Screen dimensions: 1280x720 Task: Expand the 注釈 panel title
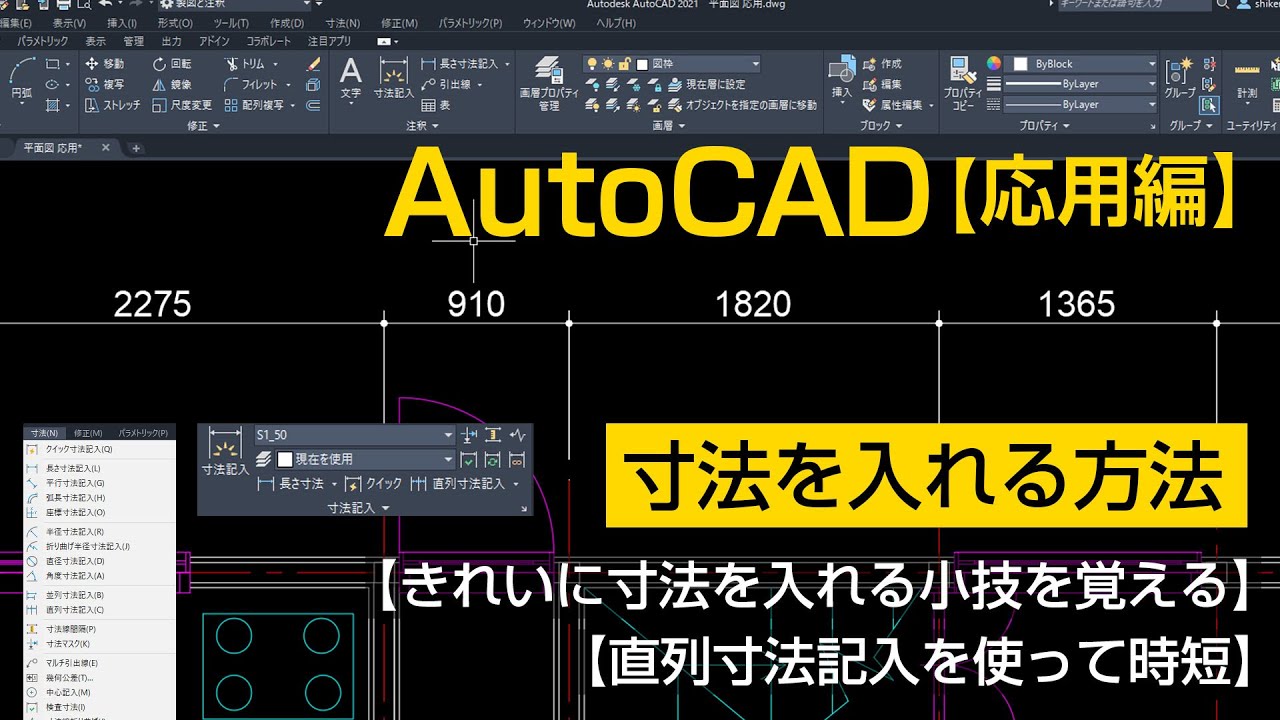pyautogui.click(x=422, y=126)
